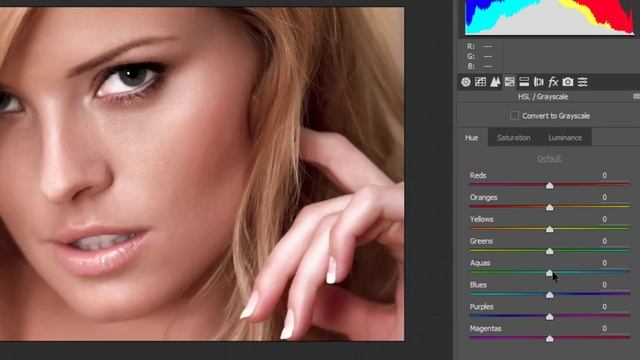Click the Yellows hue slider handle
640x360 pixels.
pos(550,229)
